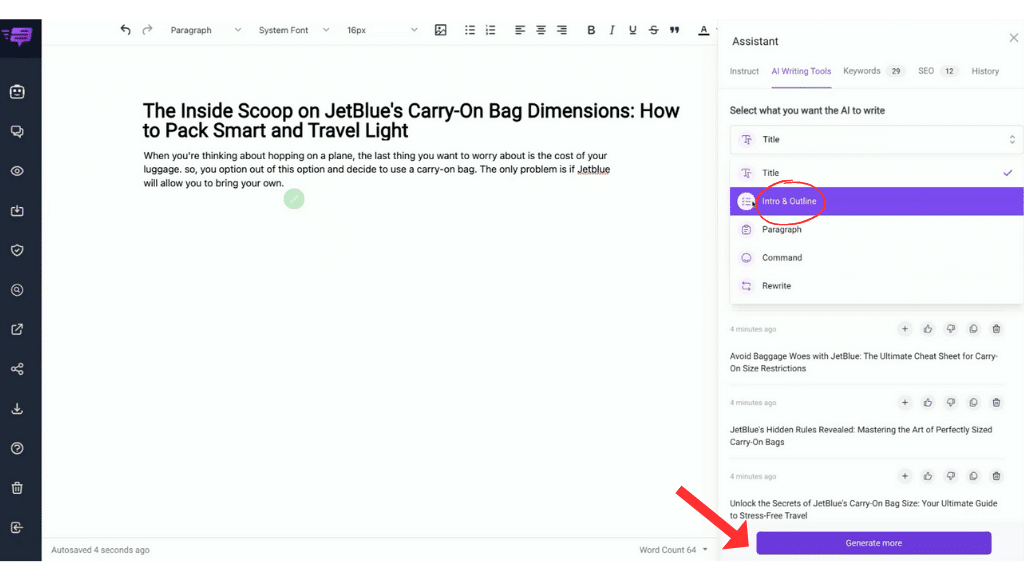Click the article title heading text
This screenshot has width=1024, height=579.
click(411, 121)
